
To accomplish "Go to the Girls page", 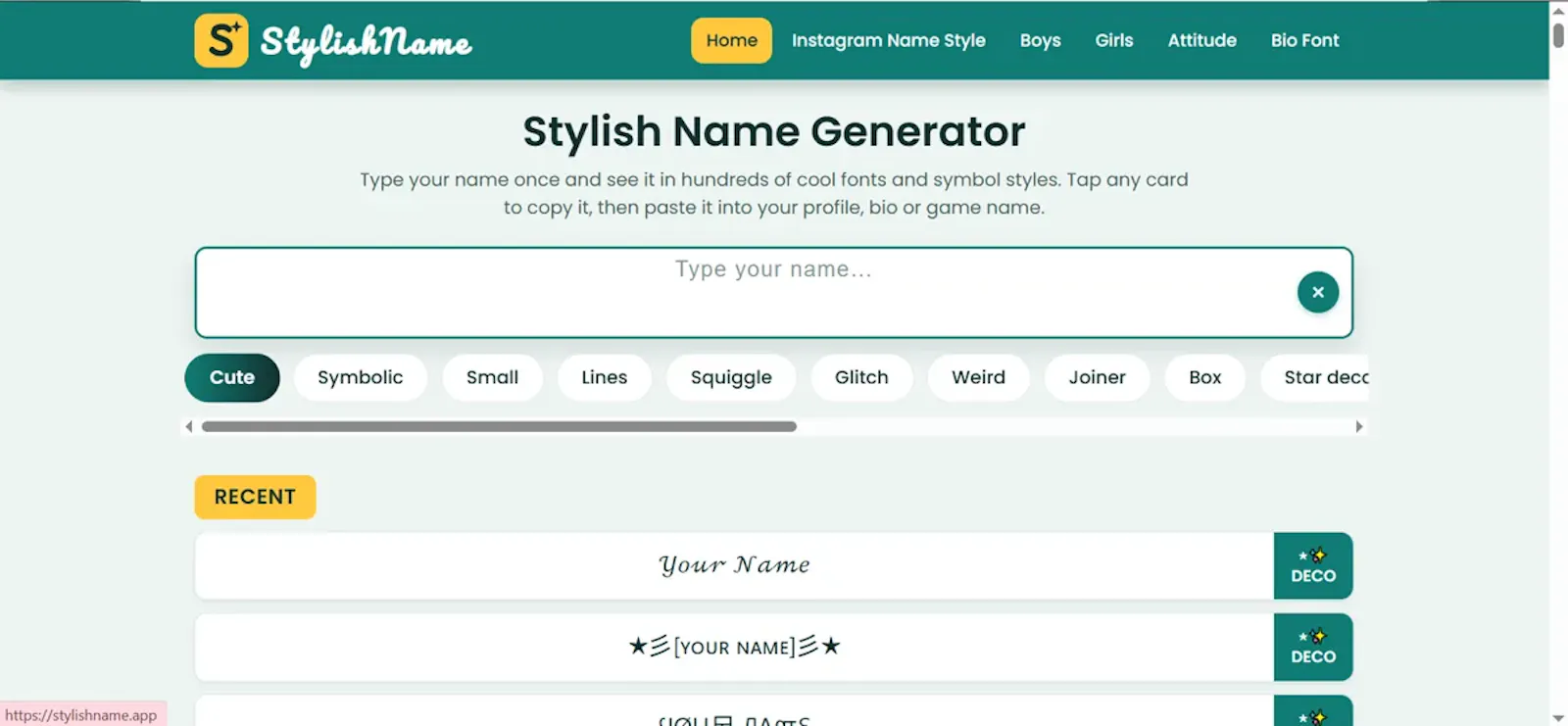I will click(1114, 40).
